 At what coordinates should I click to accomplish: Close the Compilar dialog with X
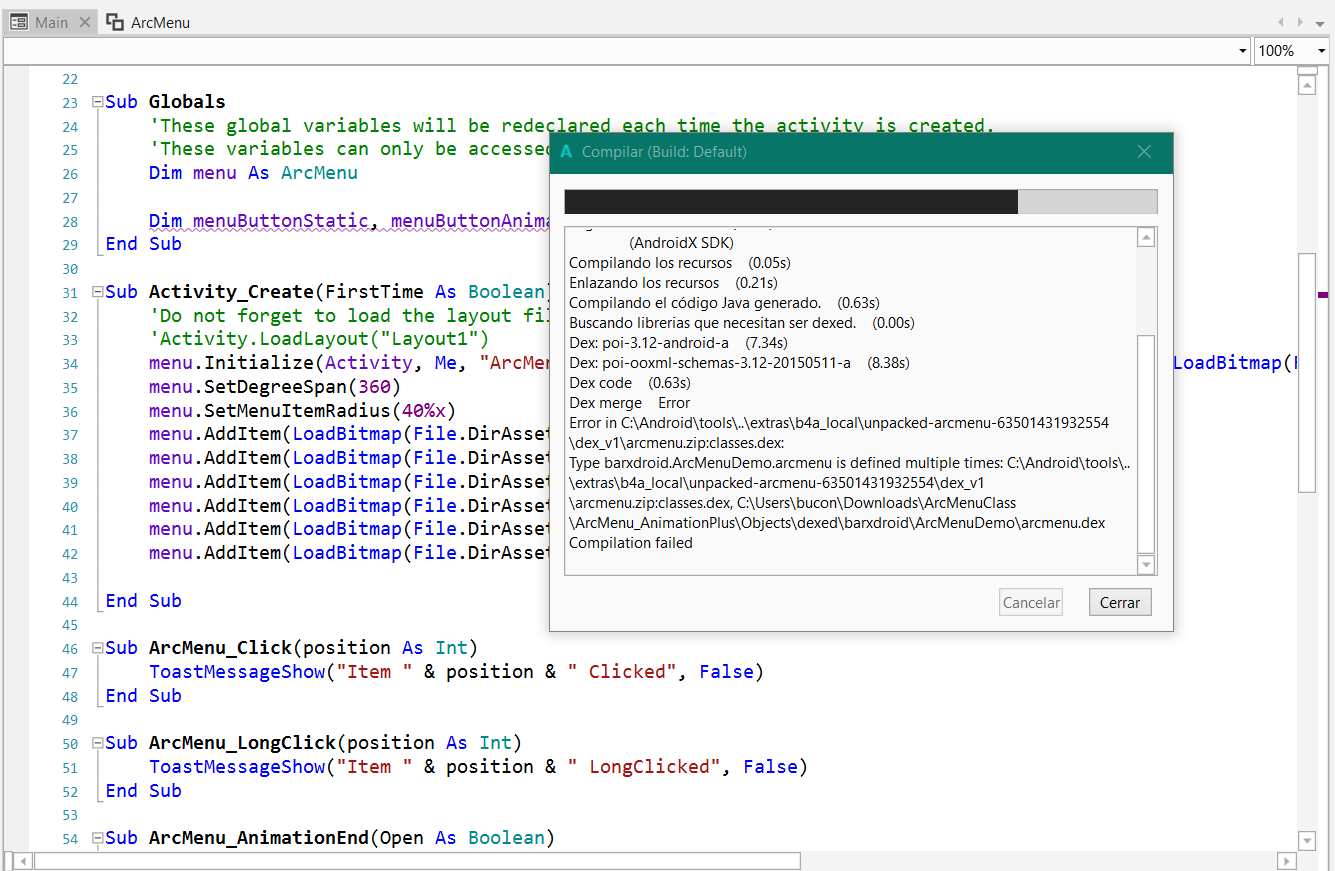[1145, 152]
